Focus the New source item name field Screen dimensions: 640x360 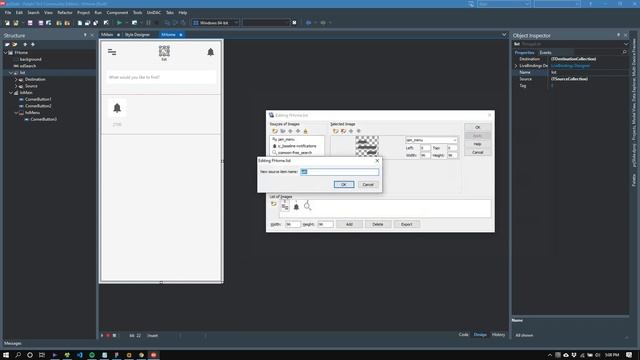point(340,172)
